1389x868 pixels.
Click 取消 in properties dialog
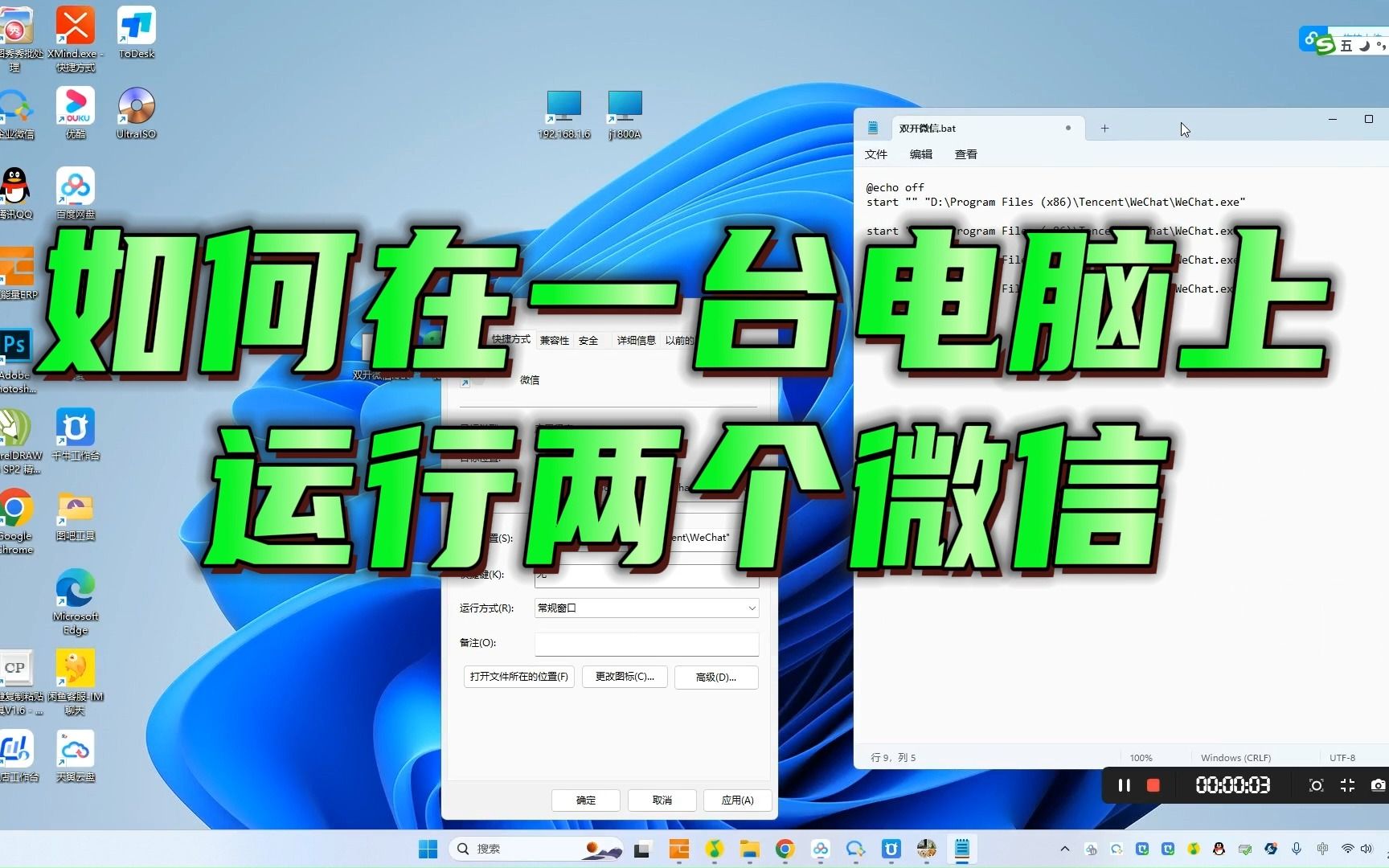pyautogui.click(x=662, y=800)
